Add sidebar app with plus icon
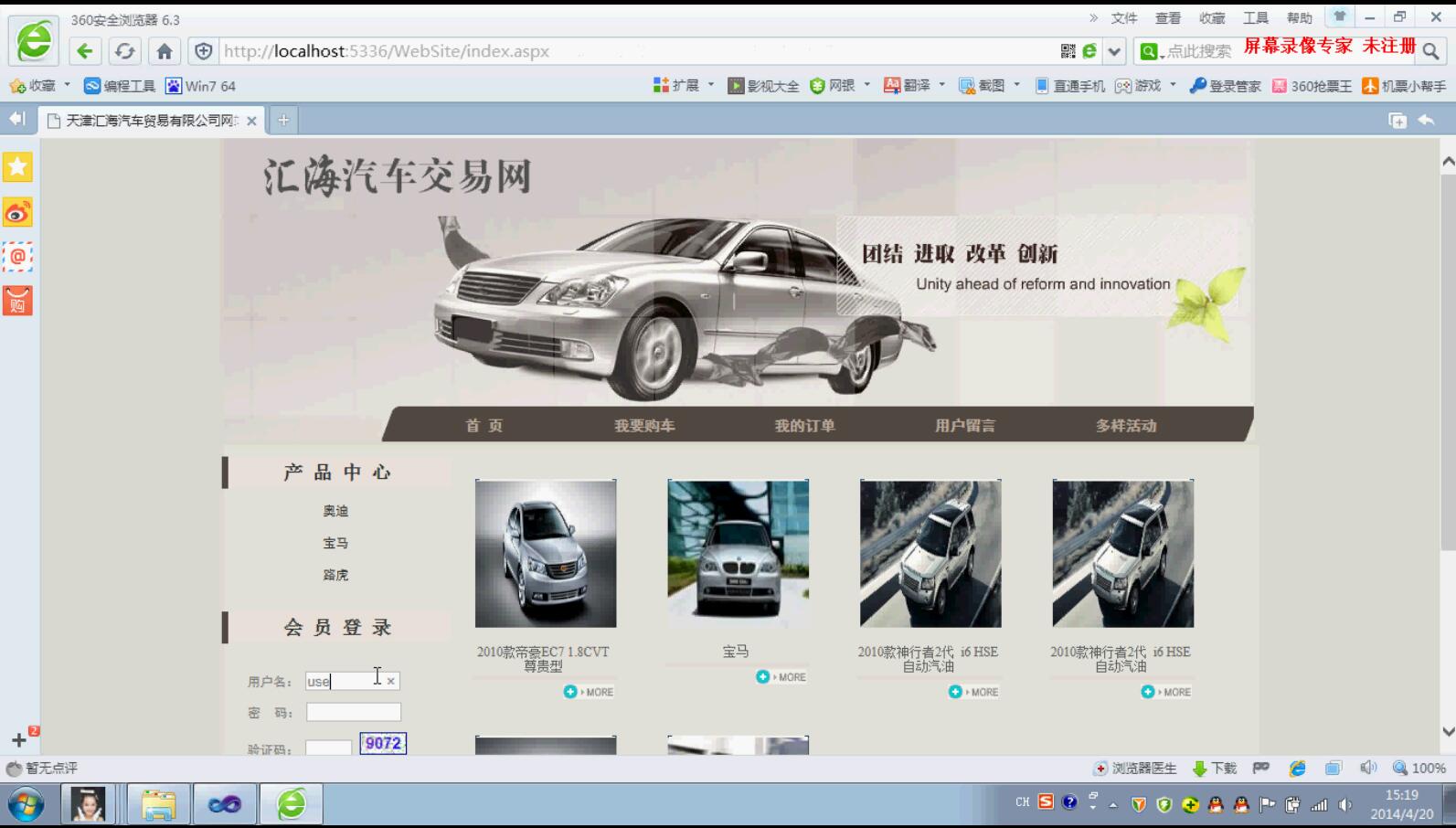This screenshot has height=828, width=1456. 19,739
